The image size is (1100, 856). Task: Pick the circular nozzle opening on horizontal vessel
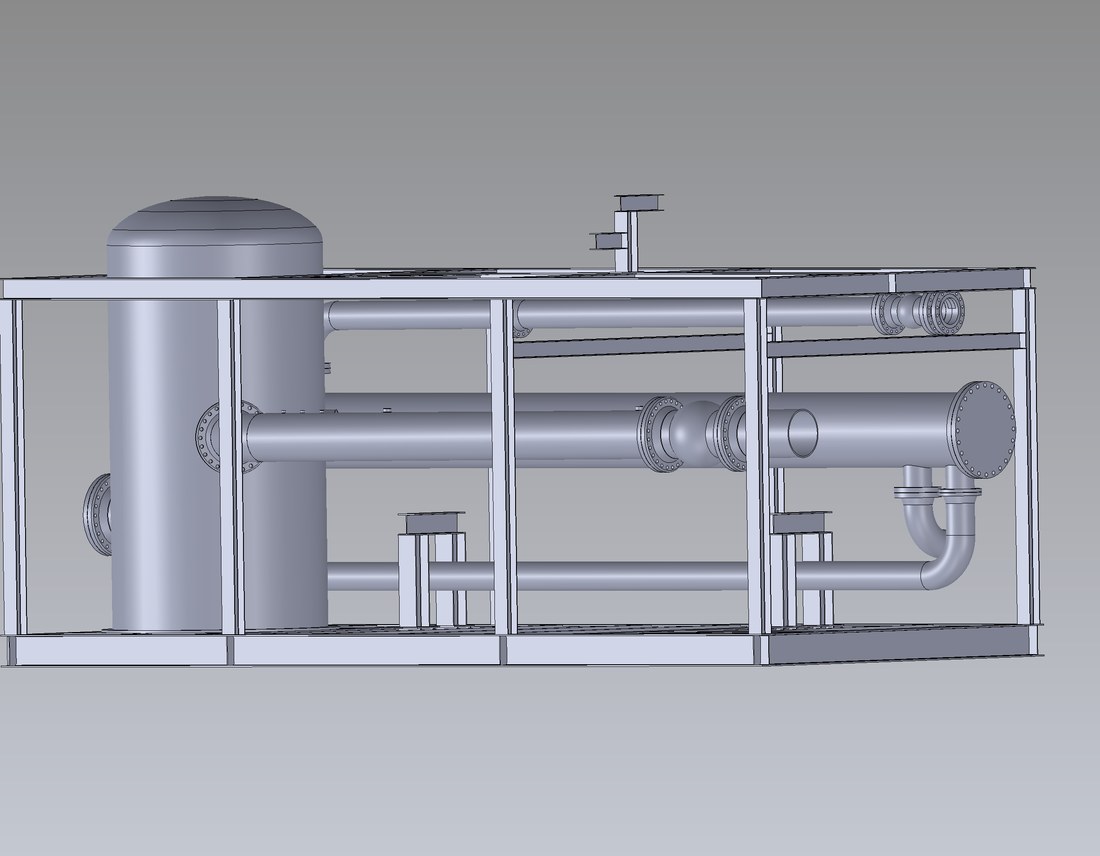tap(803, 433)
